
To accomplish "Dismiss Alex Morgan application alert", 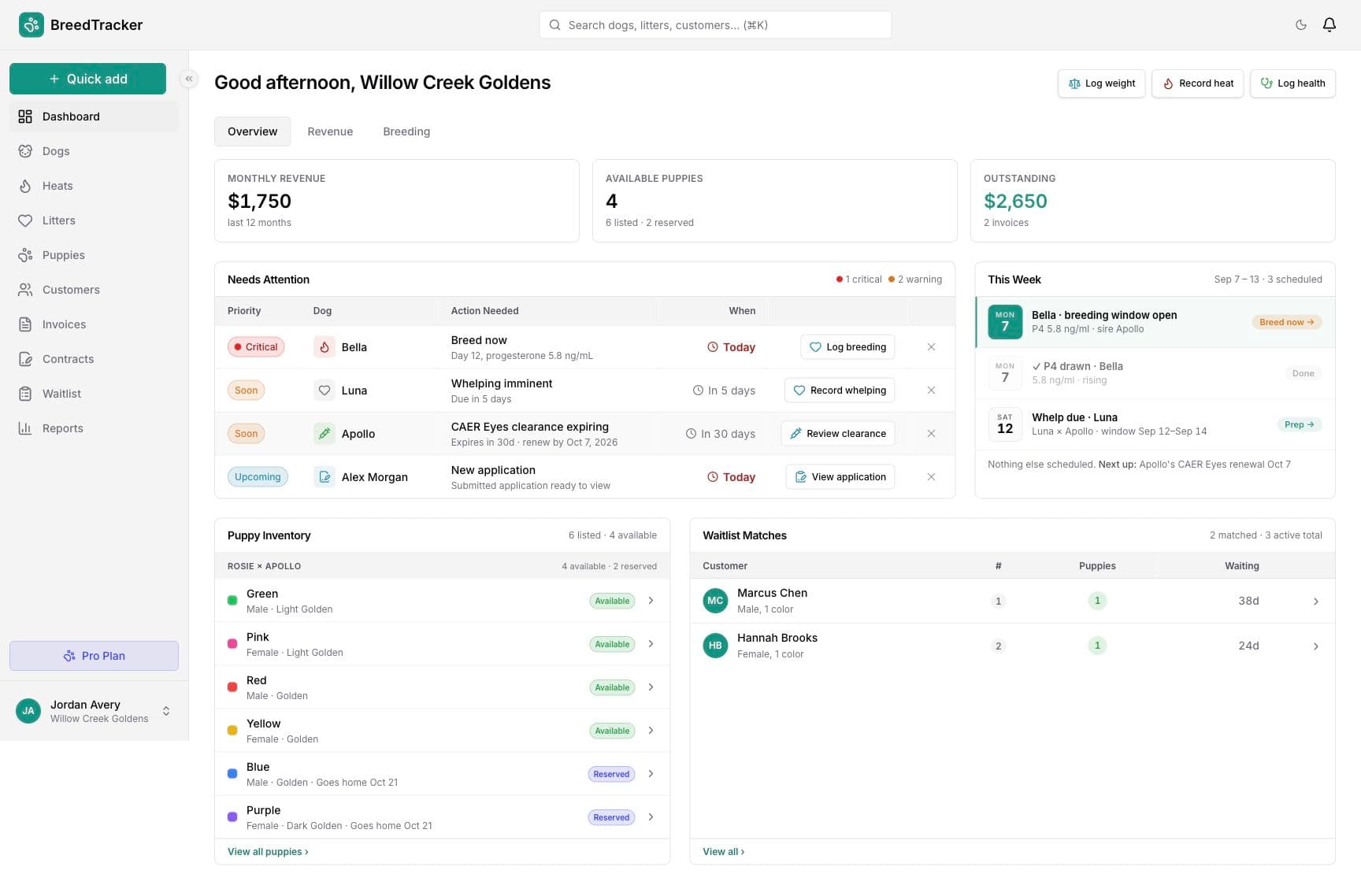I will tap(931, 477).
